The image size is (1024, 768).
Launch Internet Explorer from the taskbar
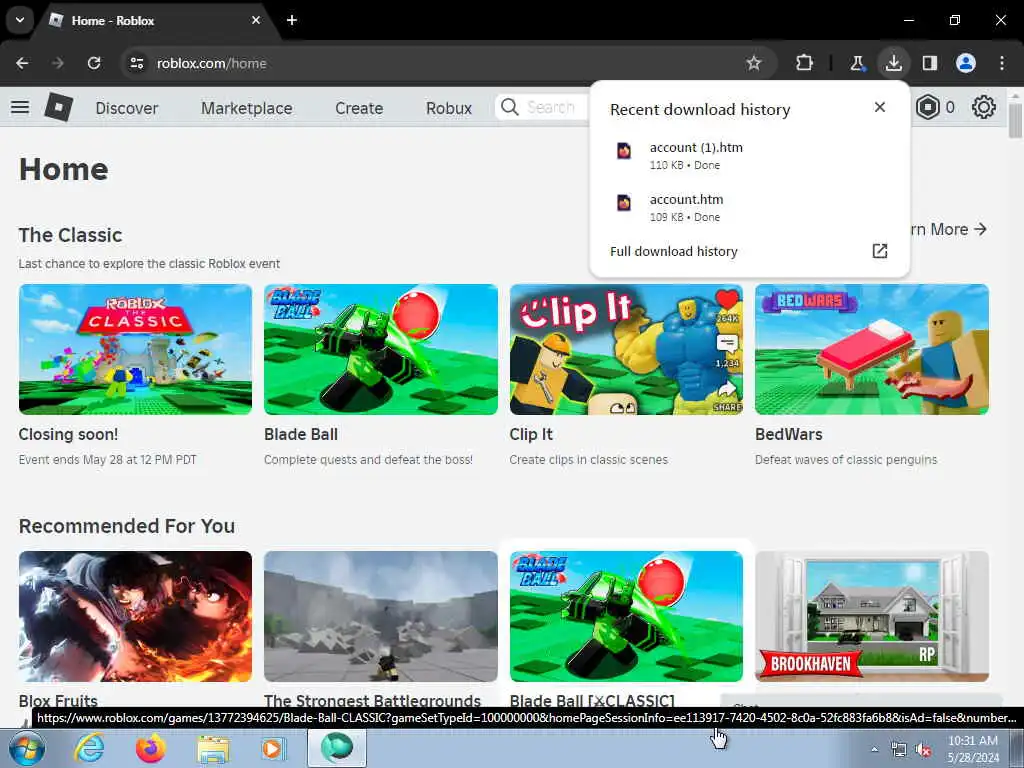(x=89, y=748)
